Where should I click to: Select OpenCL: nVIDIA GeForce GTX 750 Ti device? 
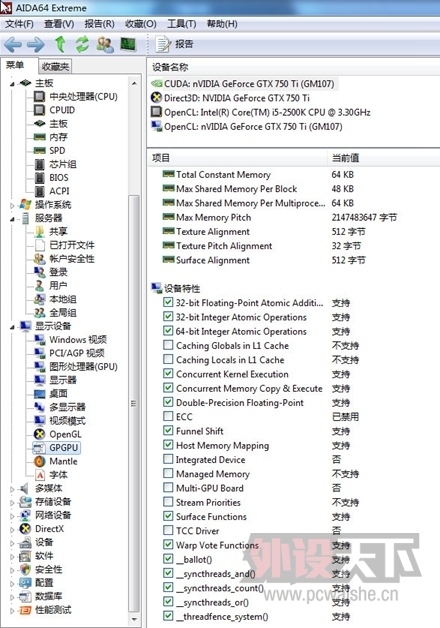click(x=247, y=127)
